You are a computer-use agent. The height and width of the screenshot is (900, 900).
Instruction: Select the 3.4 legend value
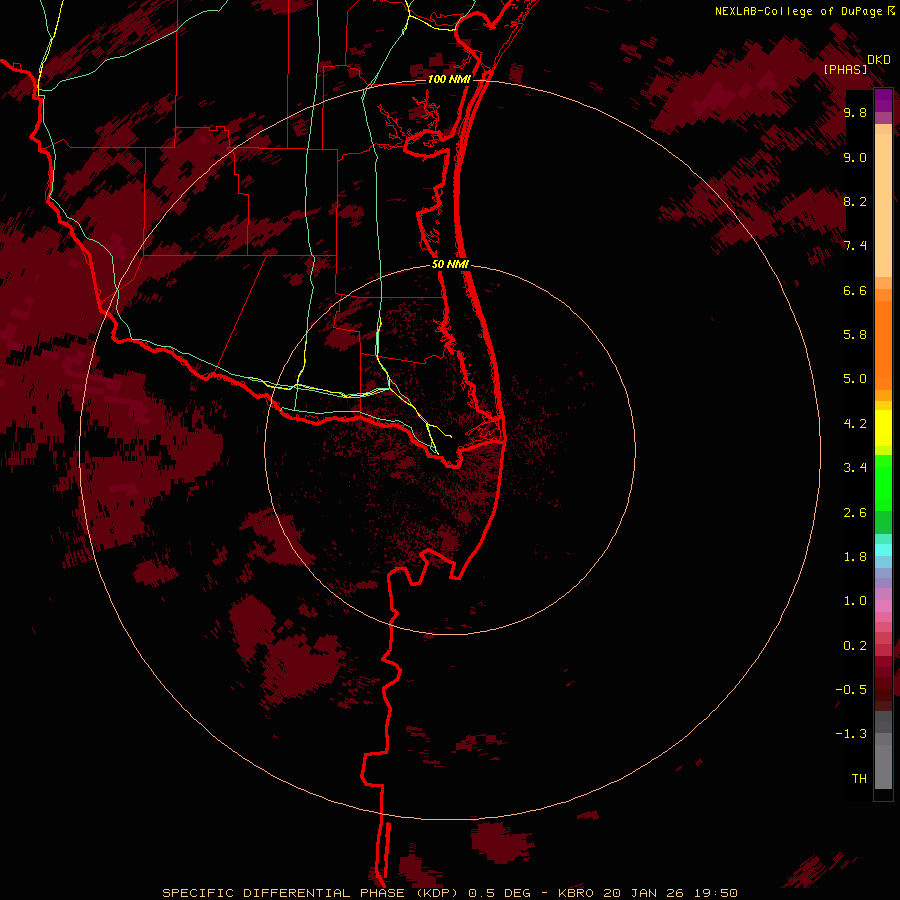(855, 468)
